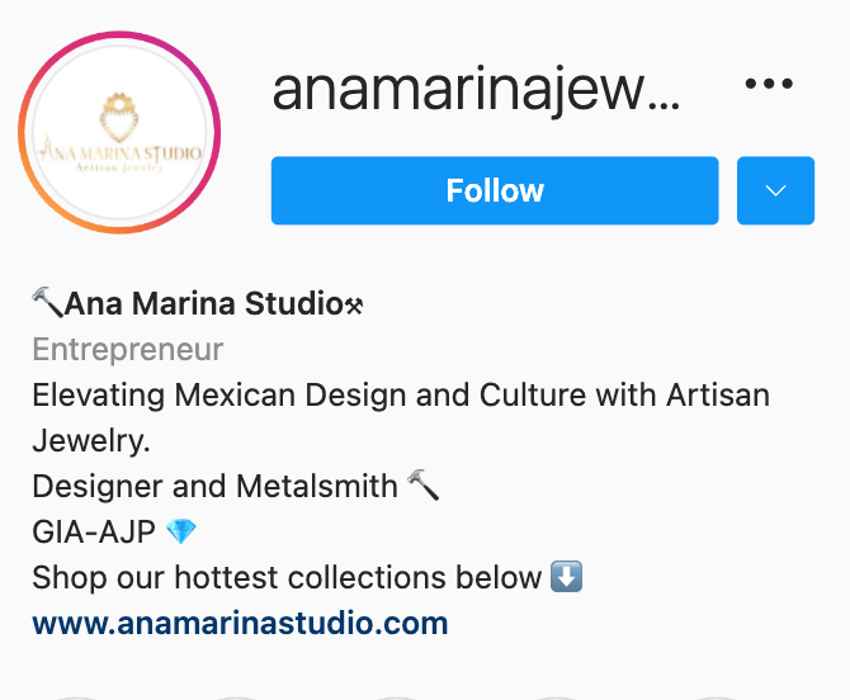This screenshot has height=700, width=850.
Task: Click the Shop our hottest collections text
Action: [x=287, y=577]
